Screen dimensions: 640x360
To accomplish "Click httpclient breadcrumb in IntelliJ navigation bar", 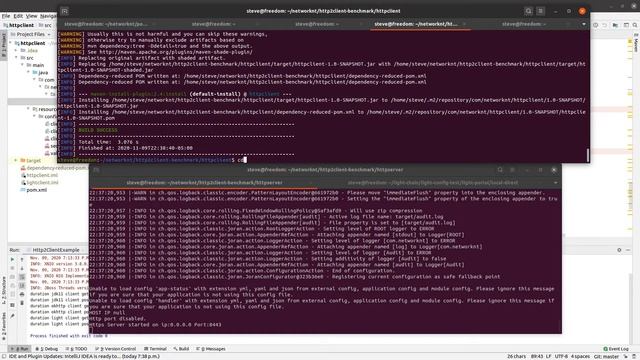I will click(19, 25).
